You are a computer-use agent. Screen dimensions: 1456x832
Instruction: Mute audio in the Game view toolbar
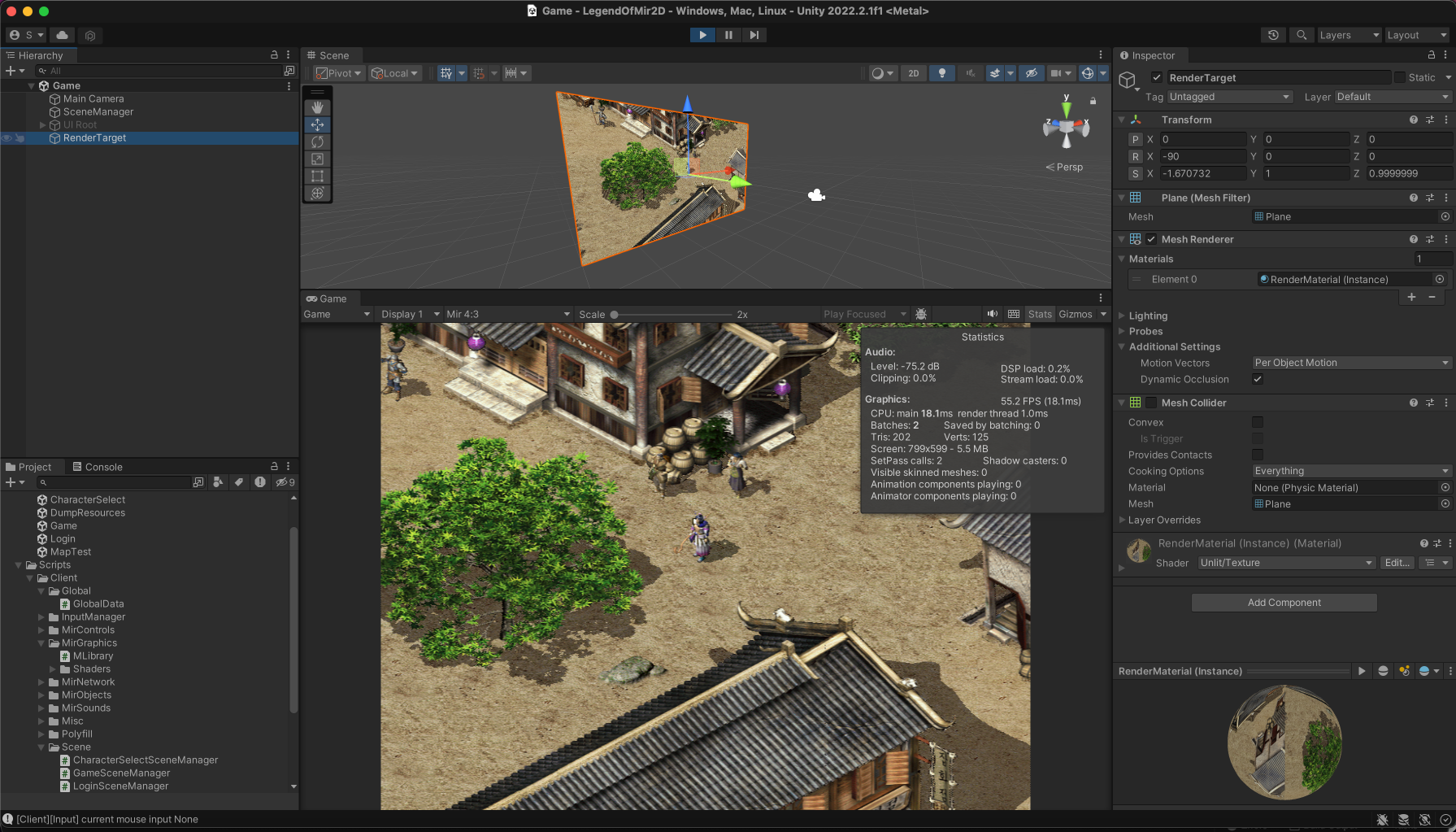pos(992,313)
